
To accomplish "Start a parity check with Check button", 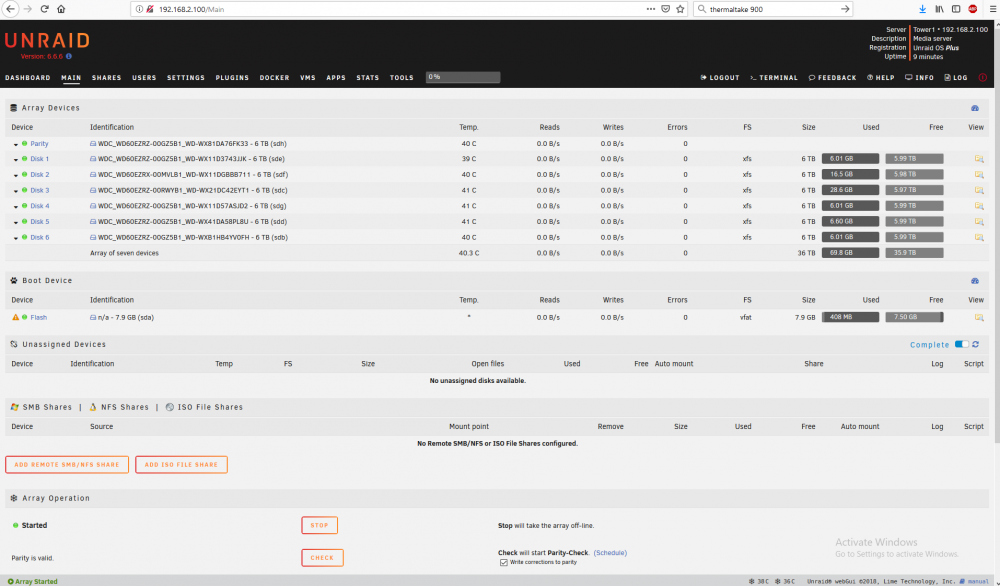I will [x=322, y=558].
